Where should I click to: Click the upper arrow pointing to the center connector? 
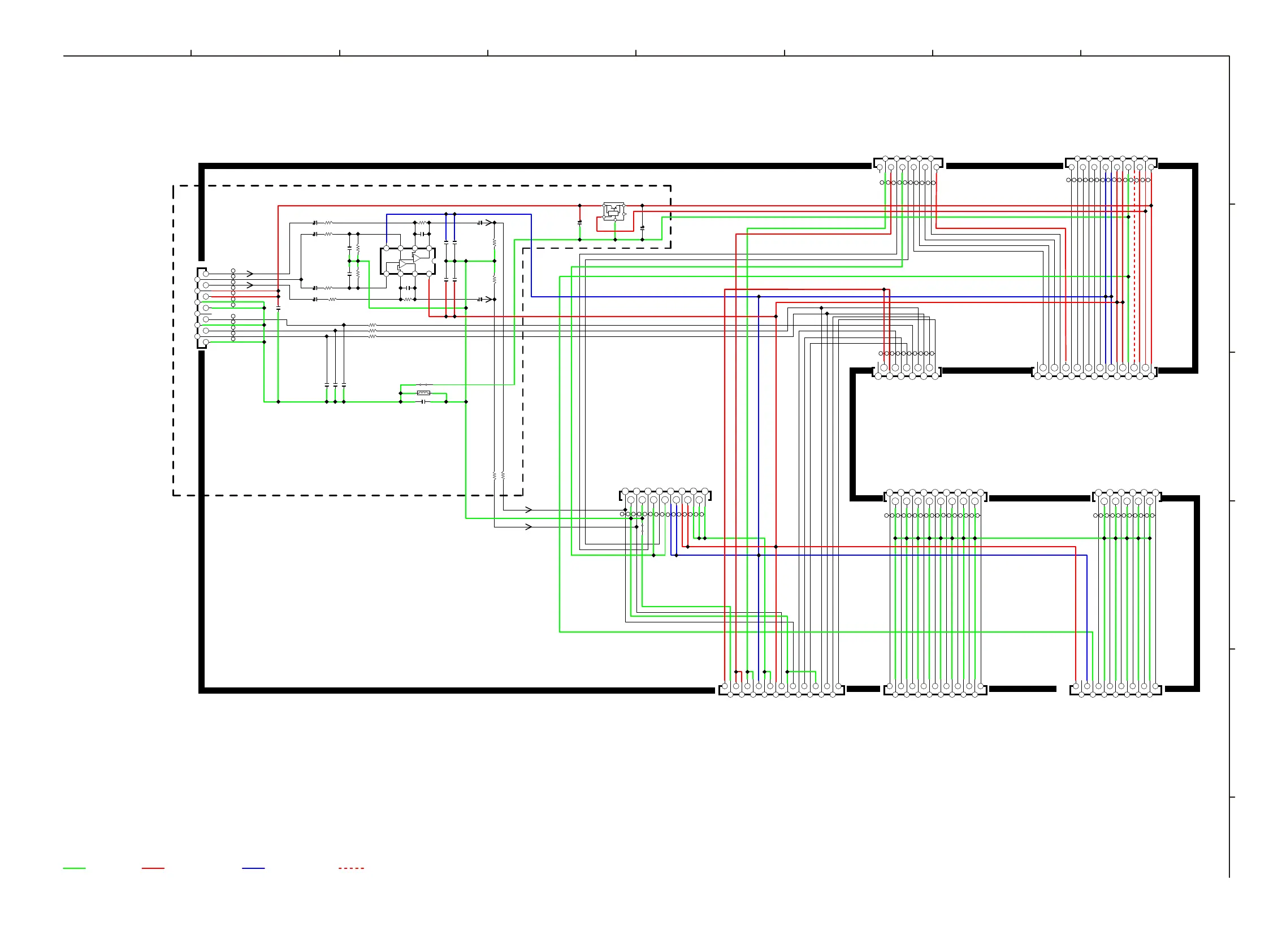coord(529,509)
